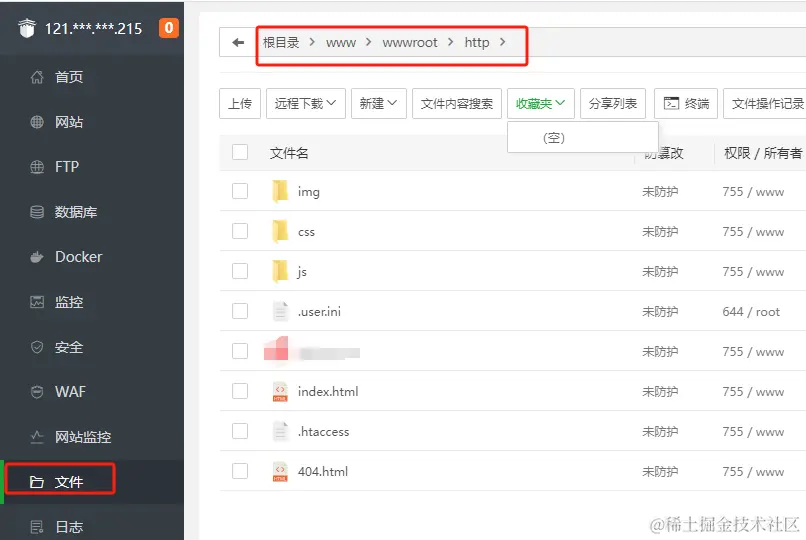Click the 文件操作记录 button
The height and width of the screenshot is (540, 806).
(x=767, y=104)
